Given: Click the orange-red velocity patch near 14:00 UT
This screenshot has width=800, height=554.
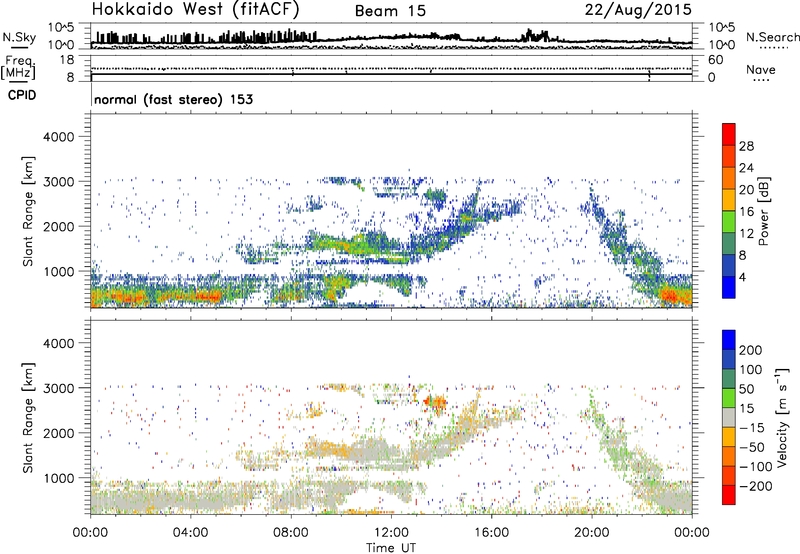Looking at the screenshot, I should pyautogui.click(x=435, y=402).
